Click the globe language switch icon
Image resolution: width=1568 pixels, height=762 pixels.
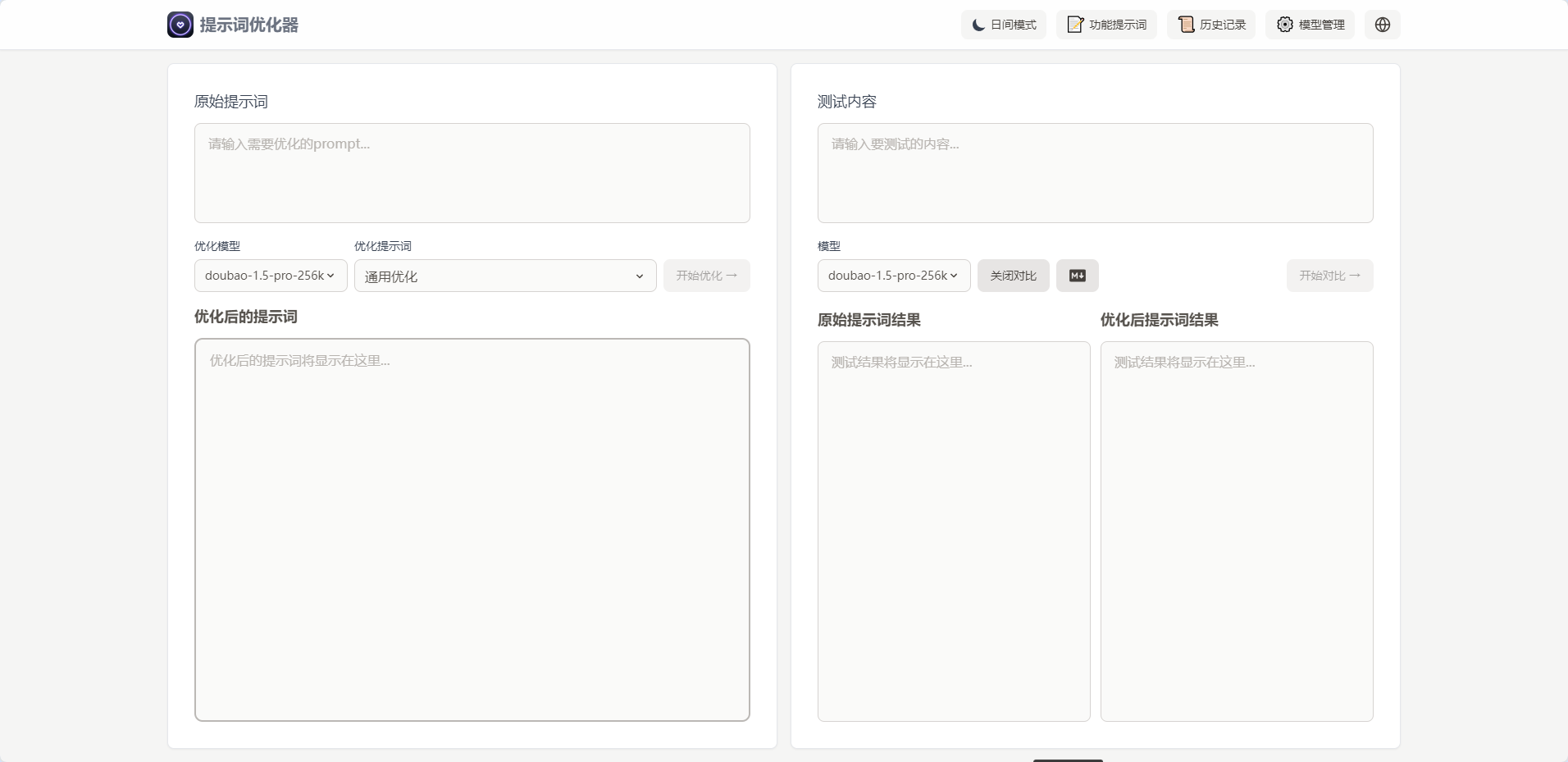click(1383, 25)
